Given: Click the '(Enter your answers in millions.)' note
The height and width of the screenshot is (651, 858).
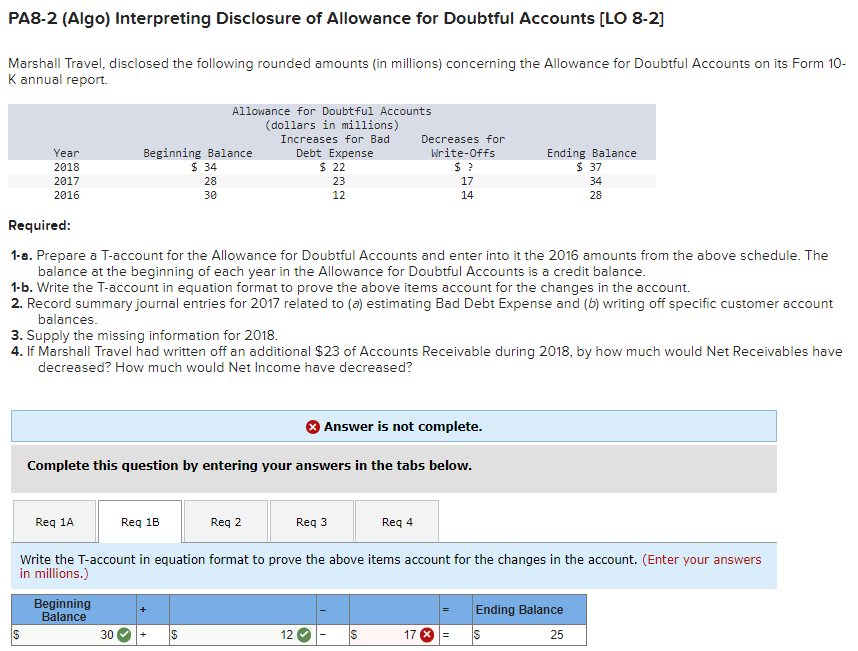Looking at the screenshot, I should point(391,566).
